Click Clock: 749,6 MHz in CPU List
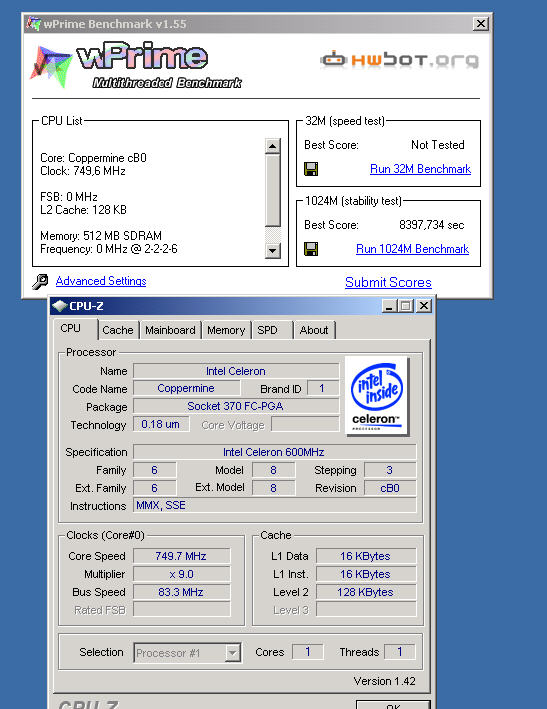This screenshot has width=547, height=709. point(83,171)
